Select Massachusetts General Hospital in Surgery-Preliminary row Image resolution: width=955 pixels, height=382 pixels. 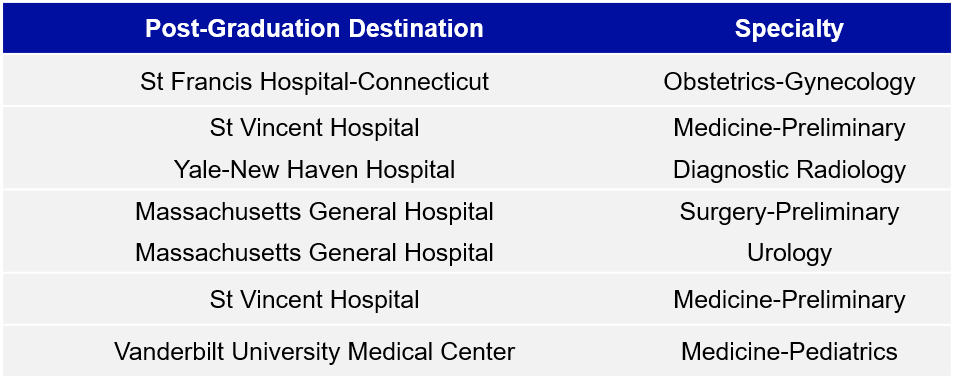coord(314,211)
